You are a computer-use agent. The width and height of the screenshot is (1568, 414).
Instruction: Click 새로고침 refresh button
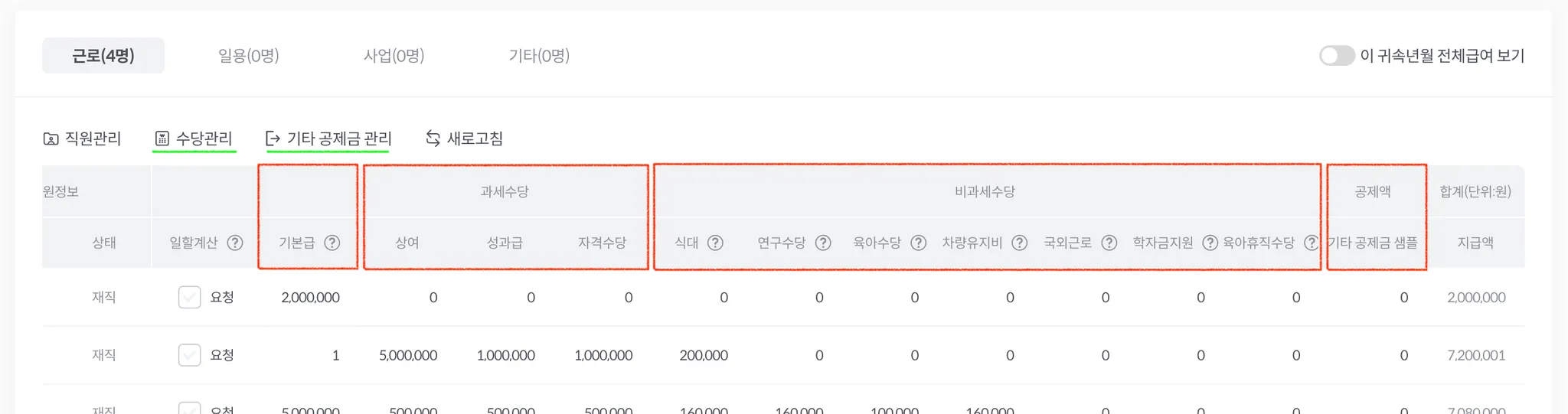(465, 139)
